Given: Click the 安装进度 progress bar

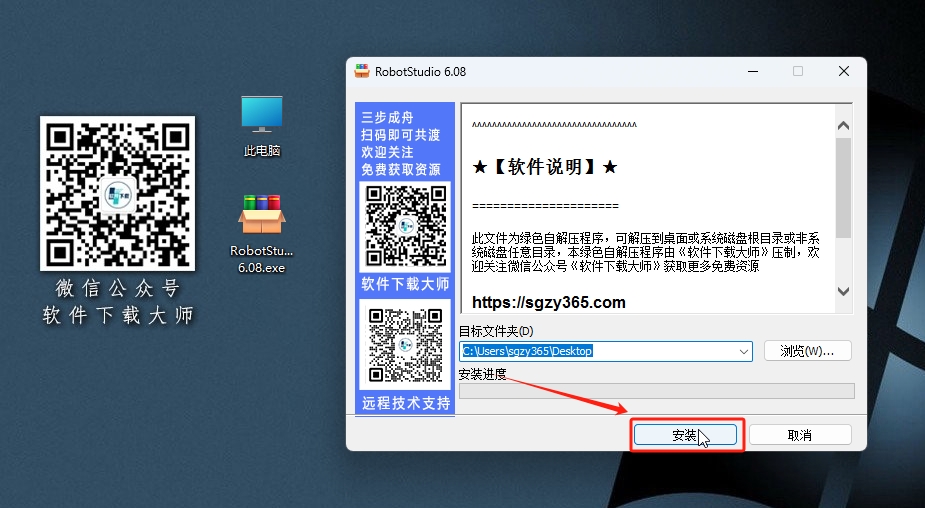Looking at the screenshot, I should [x=657, y=391].
